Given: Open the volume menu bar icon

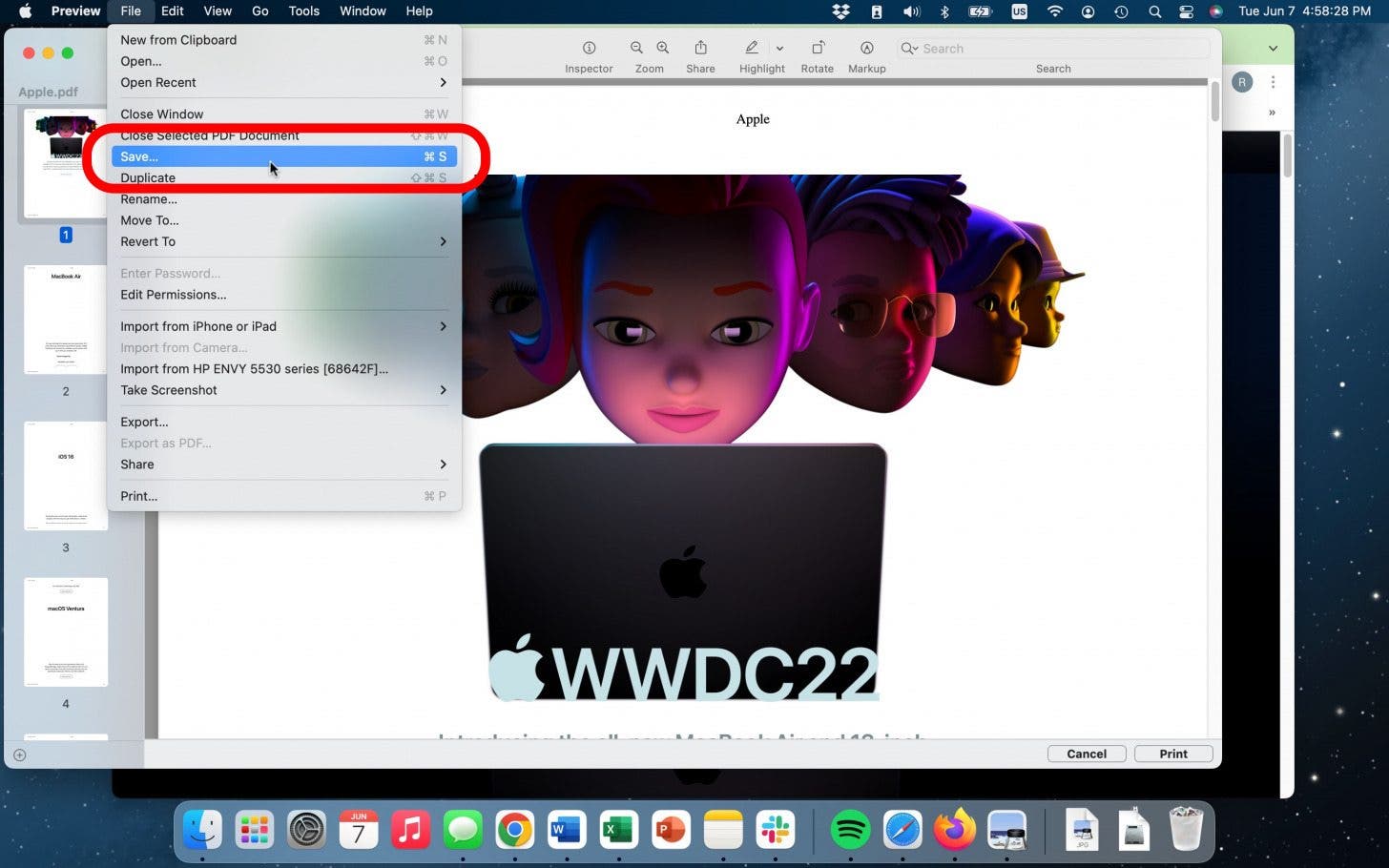Looking at the screenshot, I should (911, 11).
